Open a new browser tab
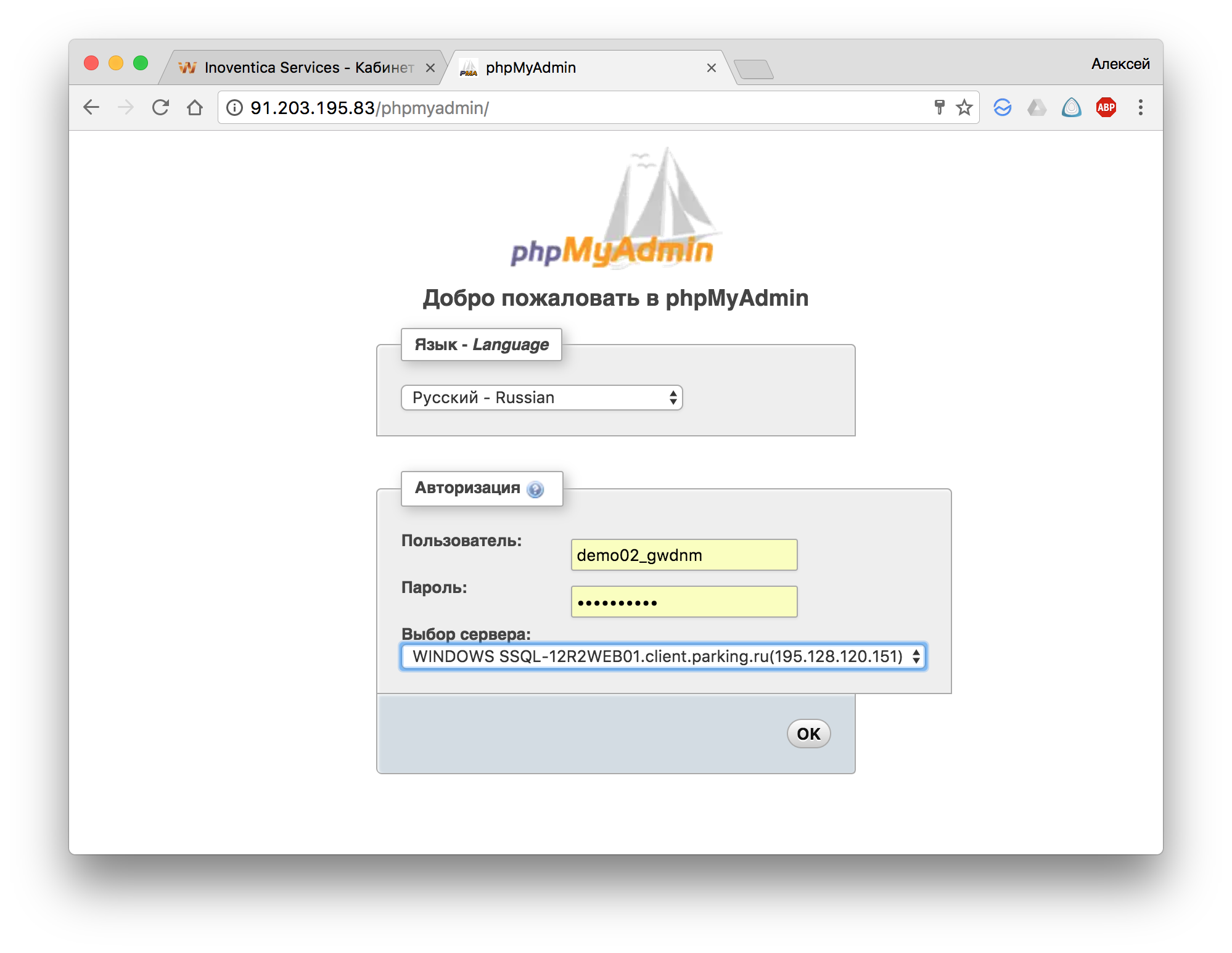This screenshot has height=953, width=1232. point(754,70)
